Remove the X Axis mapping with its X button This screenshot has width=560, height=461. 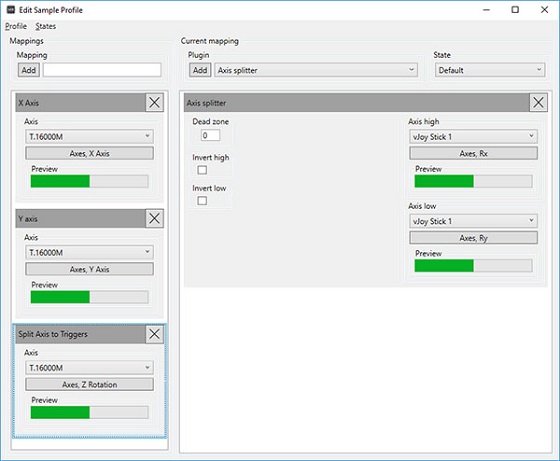click(x=154, y=103)
